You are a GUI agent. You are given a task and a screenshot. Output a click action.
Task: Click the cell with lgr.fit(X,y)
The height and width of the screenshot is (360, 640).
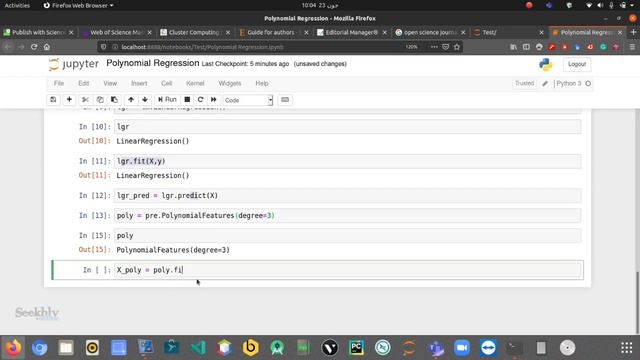pos(347,161)
